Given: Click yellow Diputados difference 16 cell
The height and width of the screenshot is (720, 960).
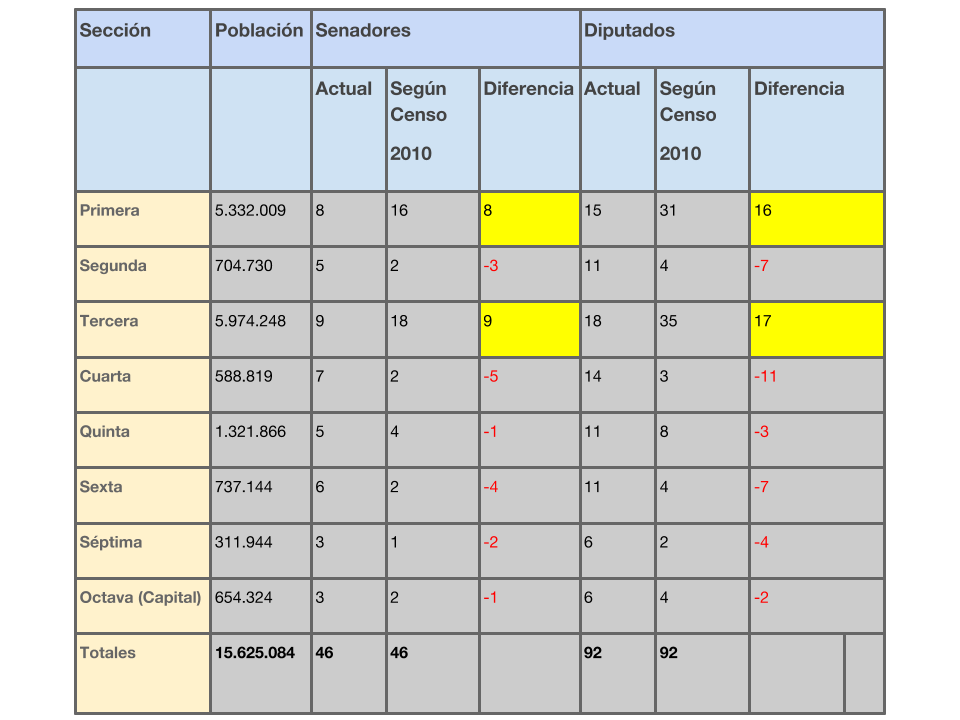Looking at the screenshot, I should pyautogui.click(x=817, y=219).
